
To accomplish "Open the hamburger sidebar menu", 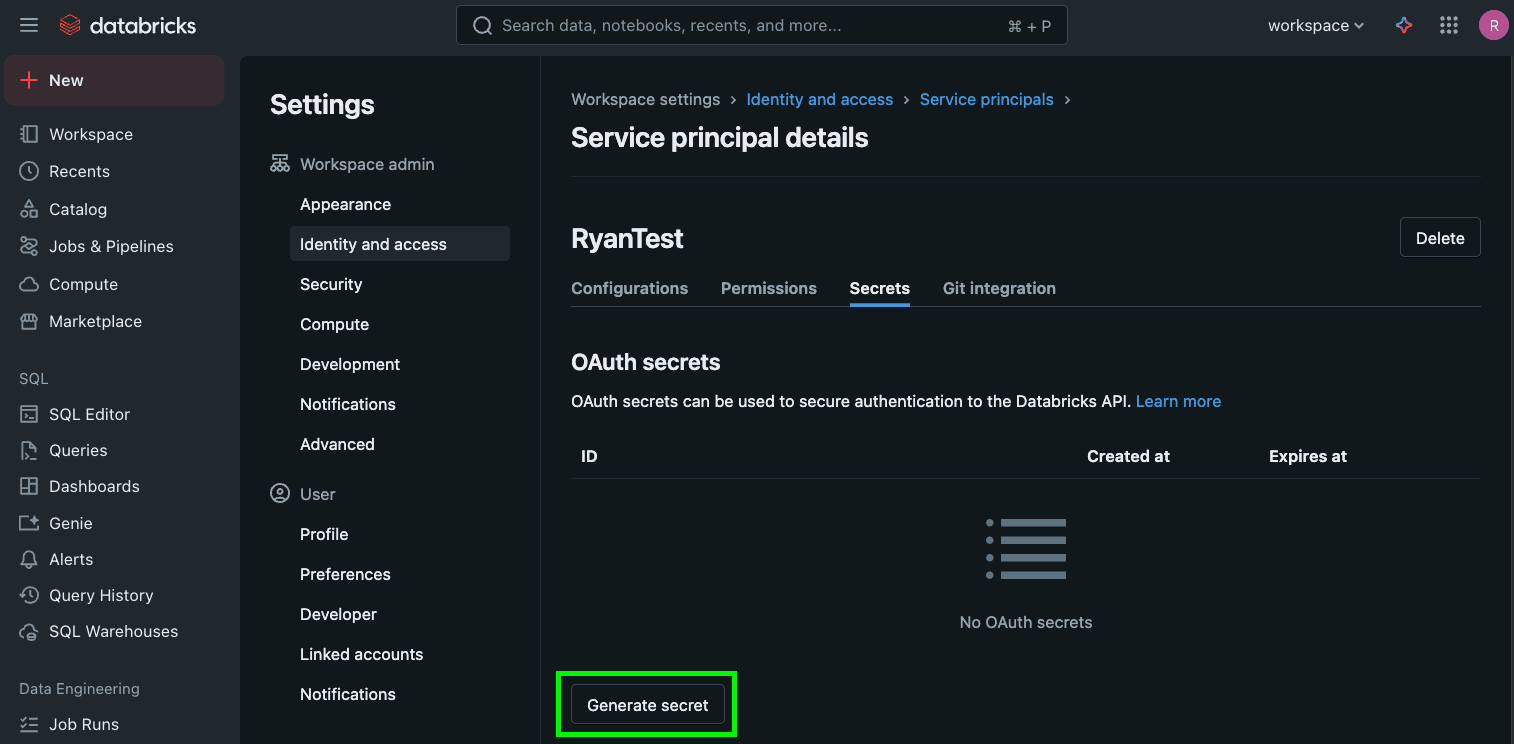I will (x=29, y=25).
